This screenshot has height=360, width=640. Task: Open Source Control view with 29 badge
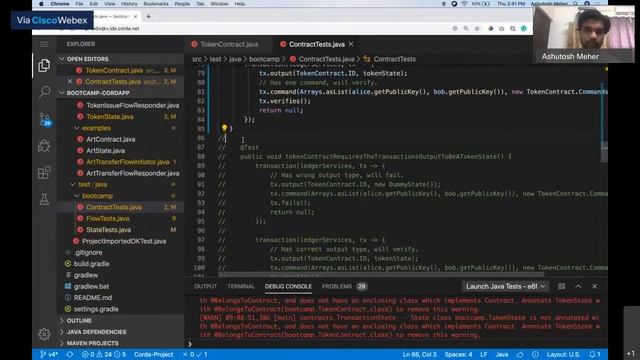pyautogui.click(x=44, y=119)
